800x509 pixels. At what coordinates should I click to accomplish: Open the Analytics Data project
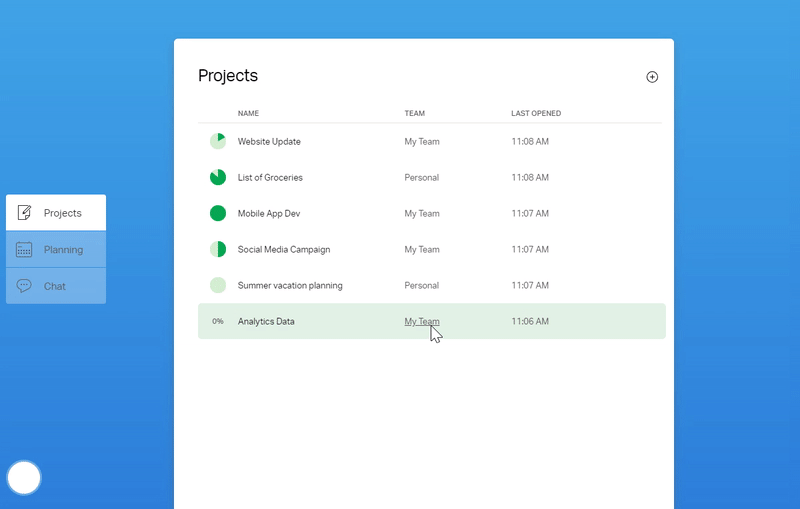(x=266, y=321)
